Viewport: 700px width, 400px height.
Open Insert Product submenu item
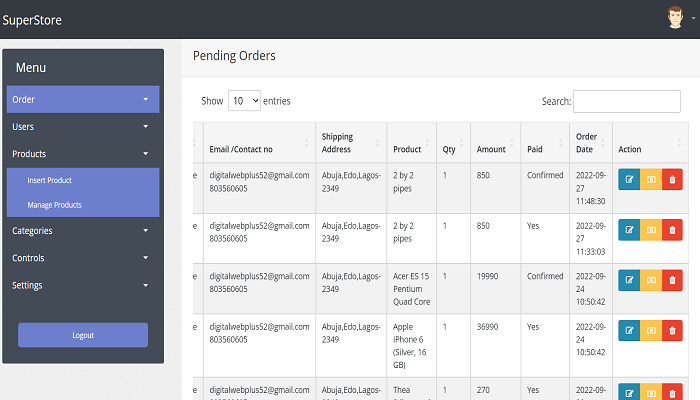49,180
